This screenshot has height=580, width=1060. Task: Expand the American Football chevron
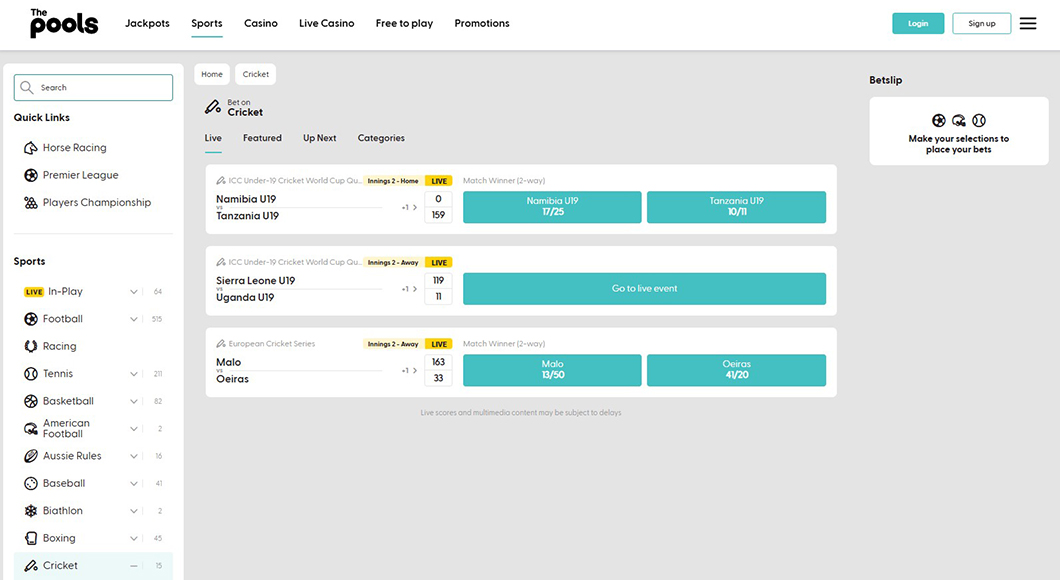tap(134, 429)
